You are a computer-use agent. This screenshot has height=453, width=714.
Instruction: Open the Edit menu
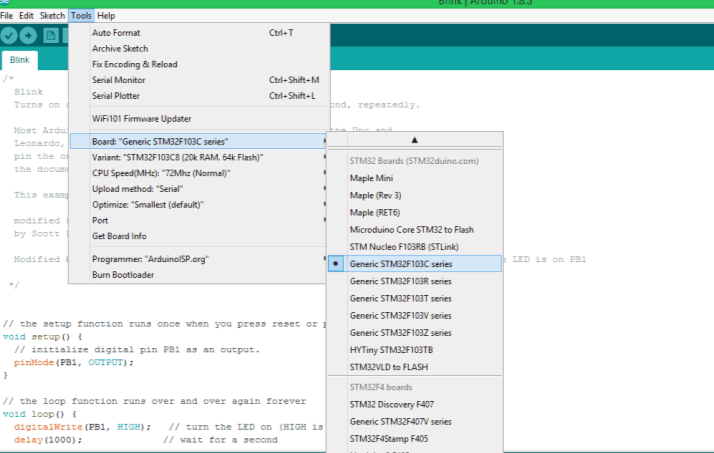26,15
